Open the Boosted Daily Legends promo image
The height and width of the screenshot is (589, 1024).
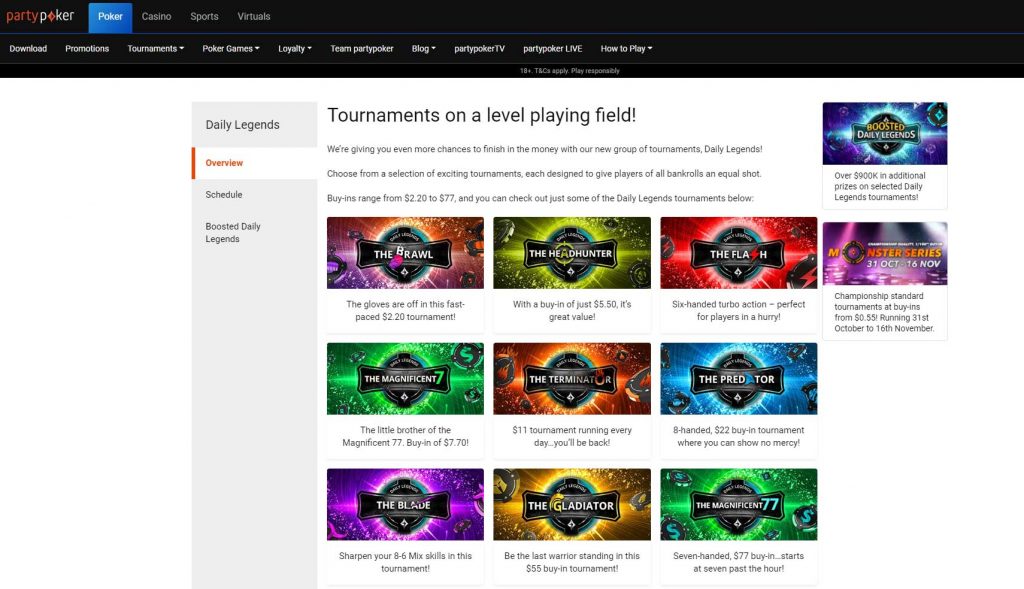(885, 133)
